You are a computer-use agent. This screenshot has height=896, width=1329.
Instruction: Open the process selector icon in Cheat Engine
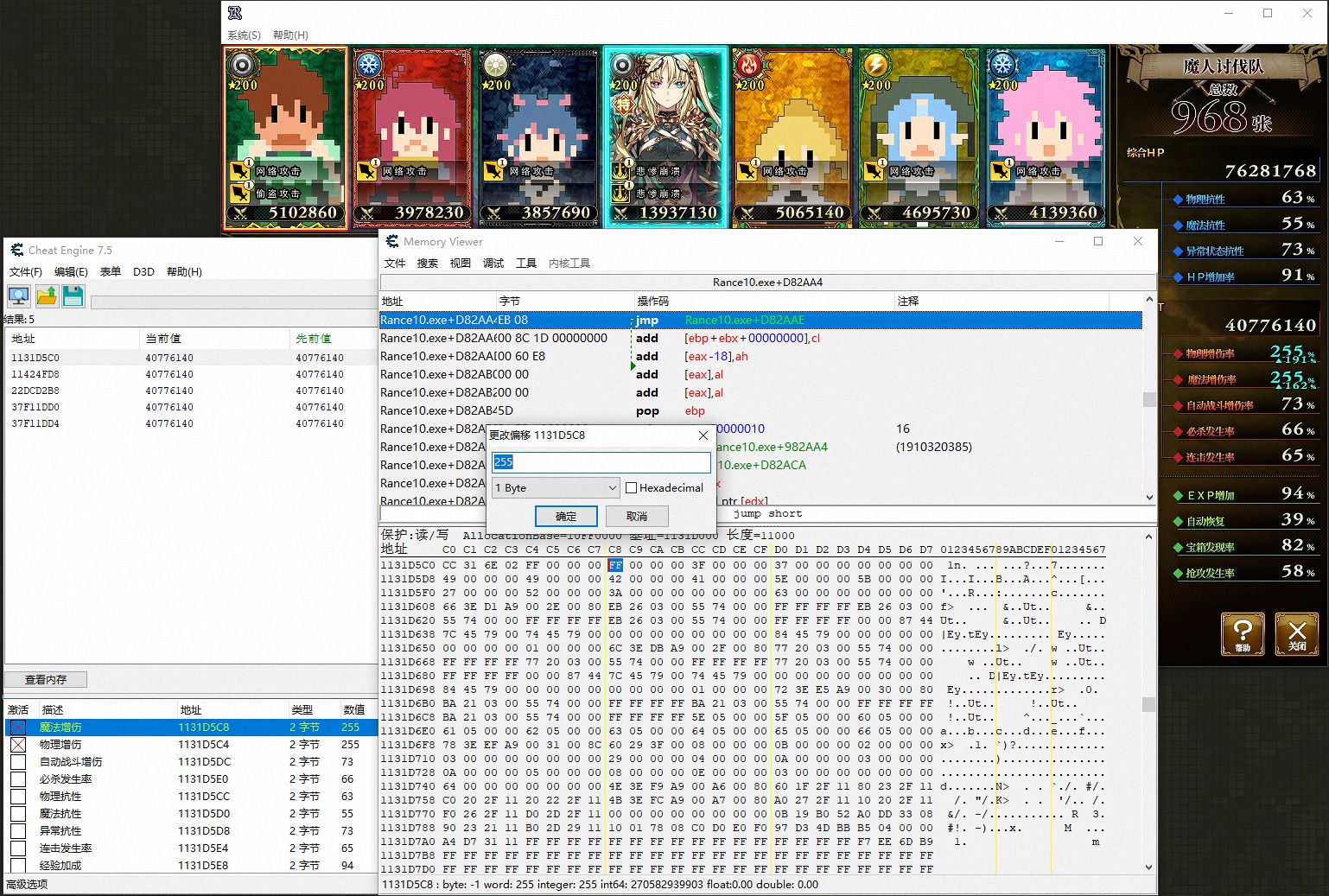click(18, 296)
